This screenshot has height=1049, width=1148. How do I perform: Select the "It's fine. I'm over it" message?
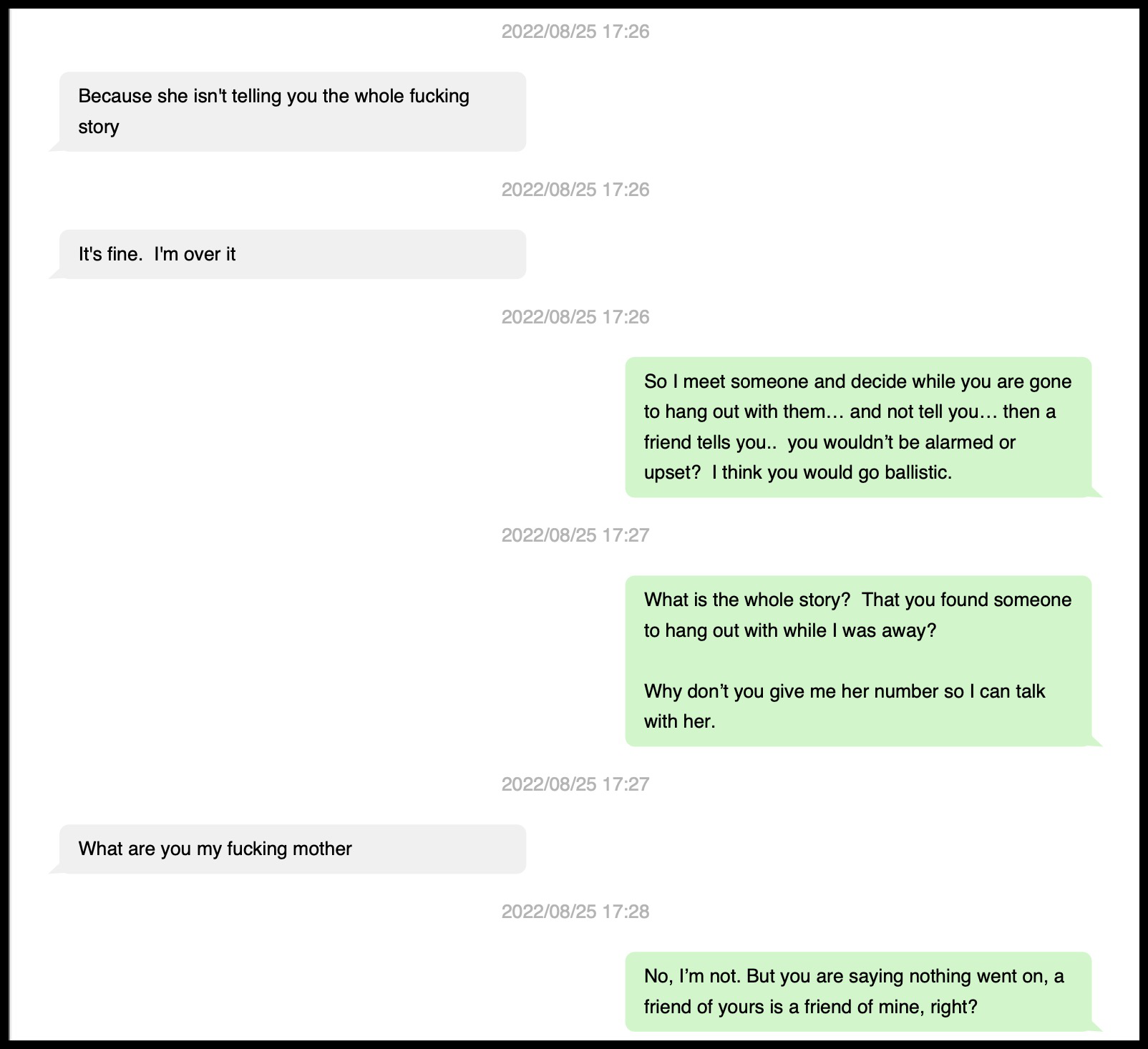click(x=292, y=254)
